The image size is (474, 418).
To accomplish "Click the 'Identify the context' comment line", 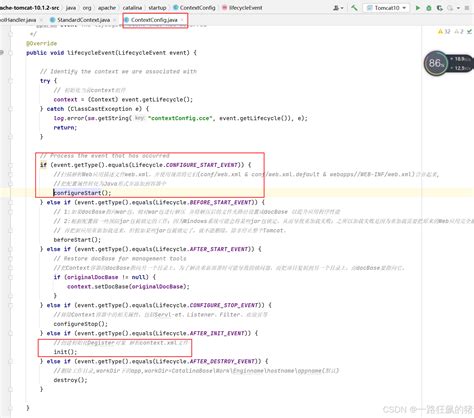I will [118, 71].
